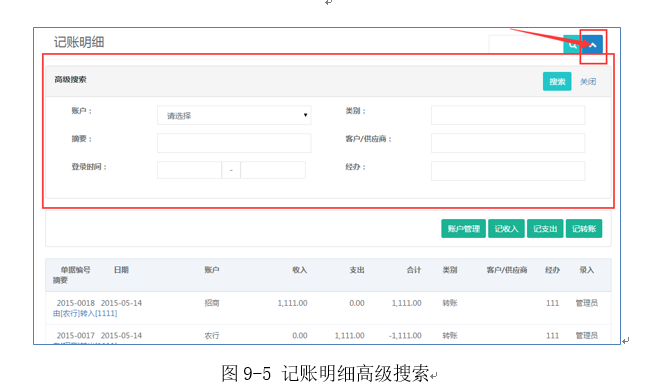Image resolution: width=649 pixels, height=392 pixels.
Task: Collapse advanced search with chevron-up button
Action: coord(593,44)
